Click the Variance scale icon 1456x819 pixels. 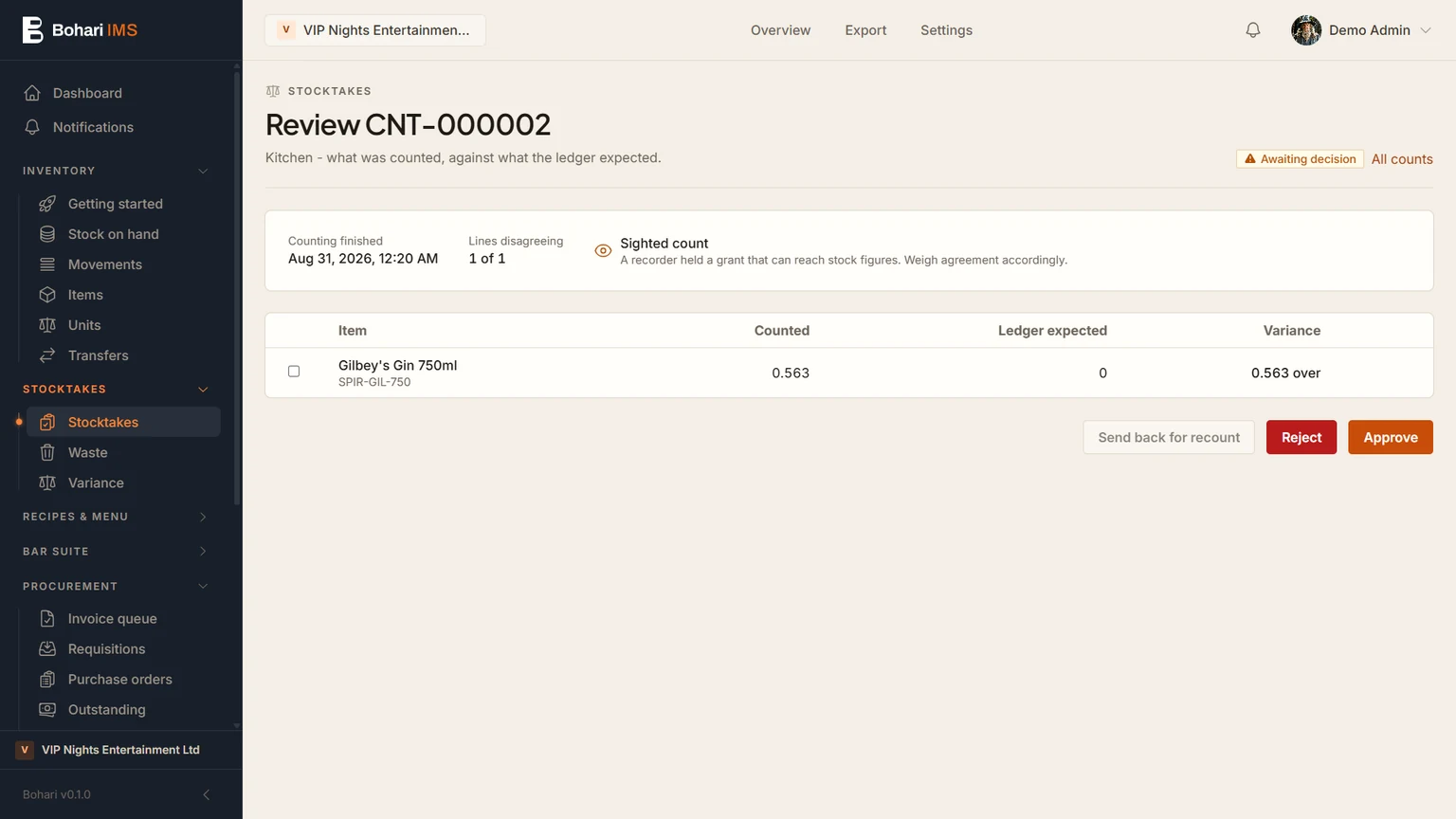pyautogui.click(x=47, y=483)
